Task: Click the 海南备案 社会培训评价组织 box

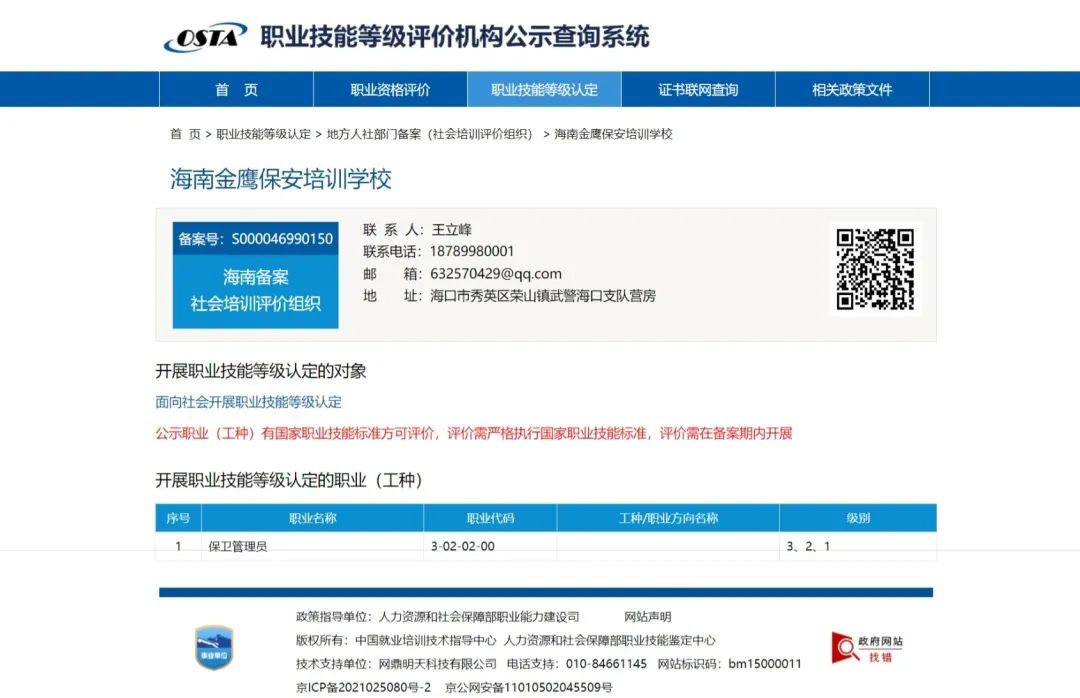Action: (256, 291)
